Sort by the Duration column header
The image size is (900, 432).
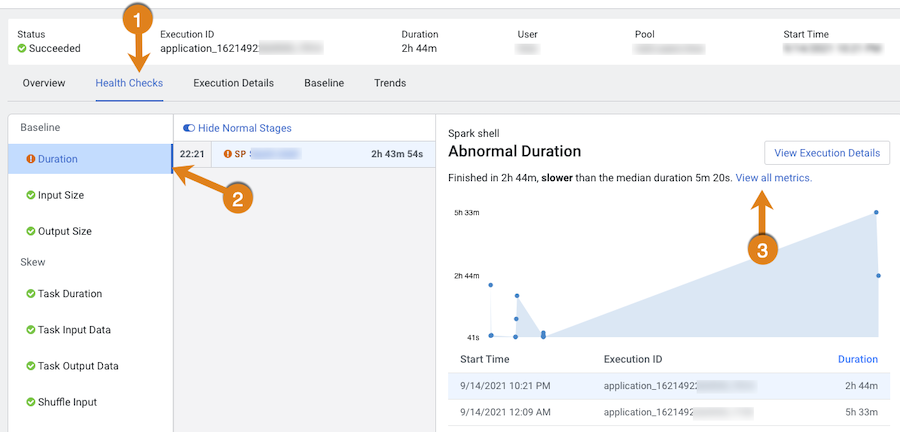(858, 359)
